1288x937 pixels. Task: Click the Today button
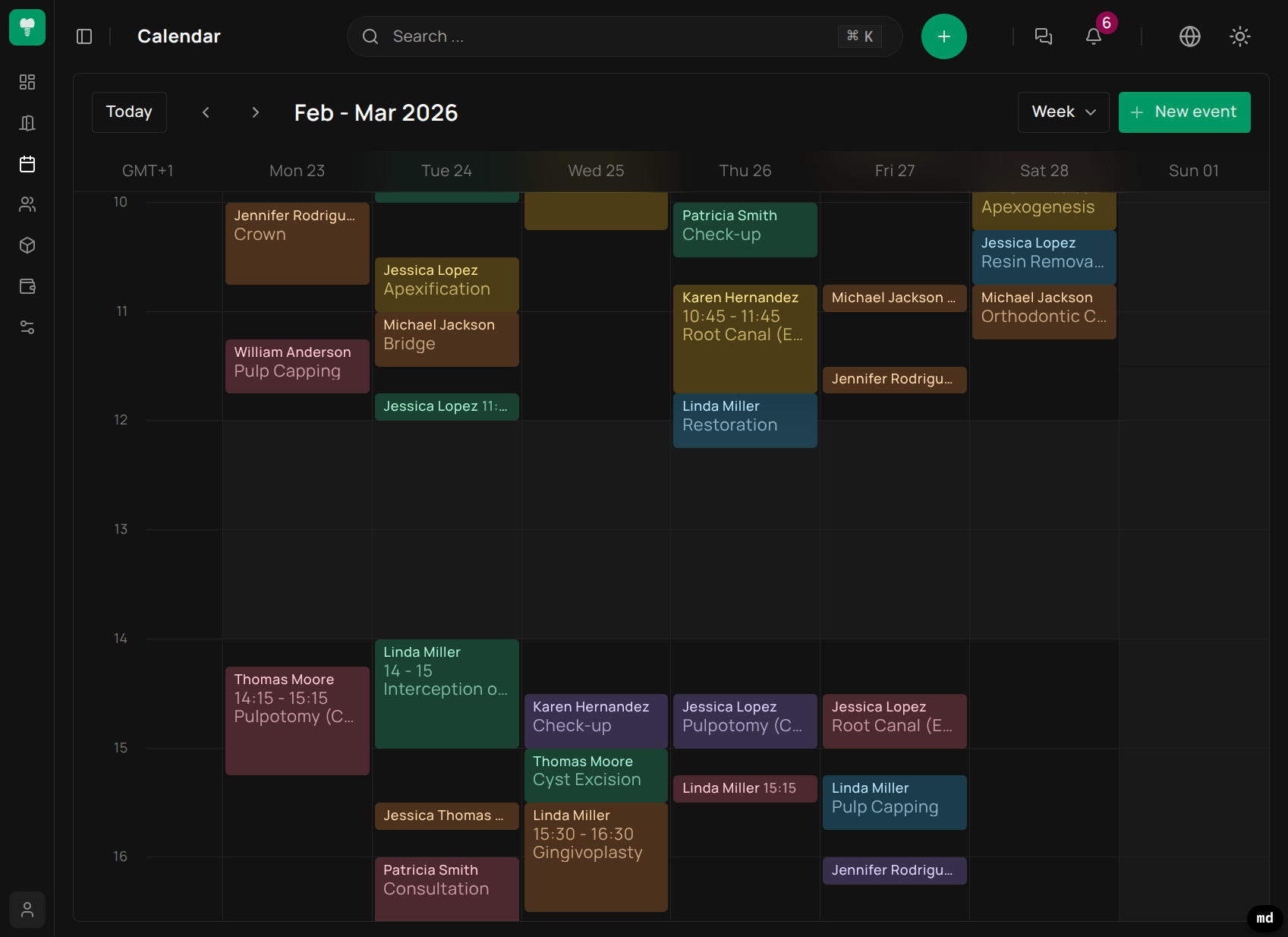[x=129, y=112]
